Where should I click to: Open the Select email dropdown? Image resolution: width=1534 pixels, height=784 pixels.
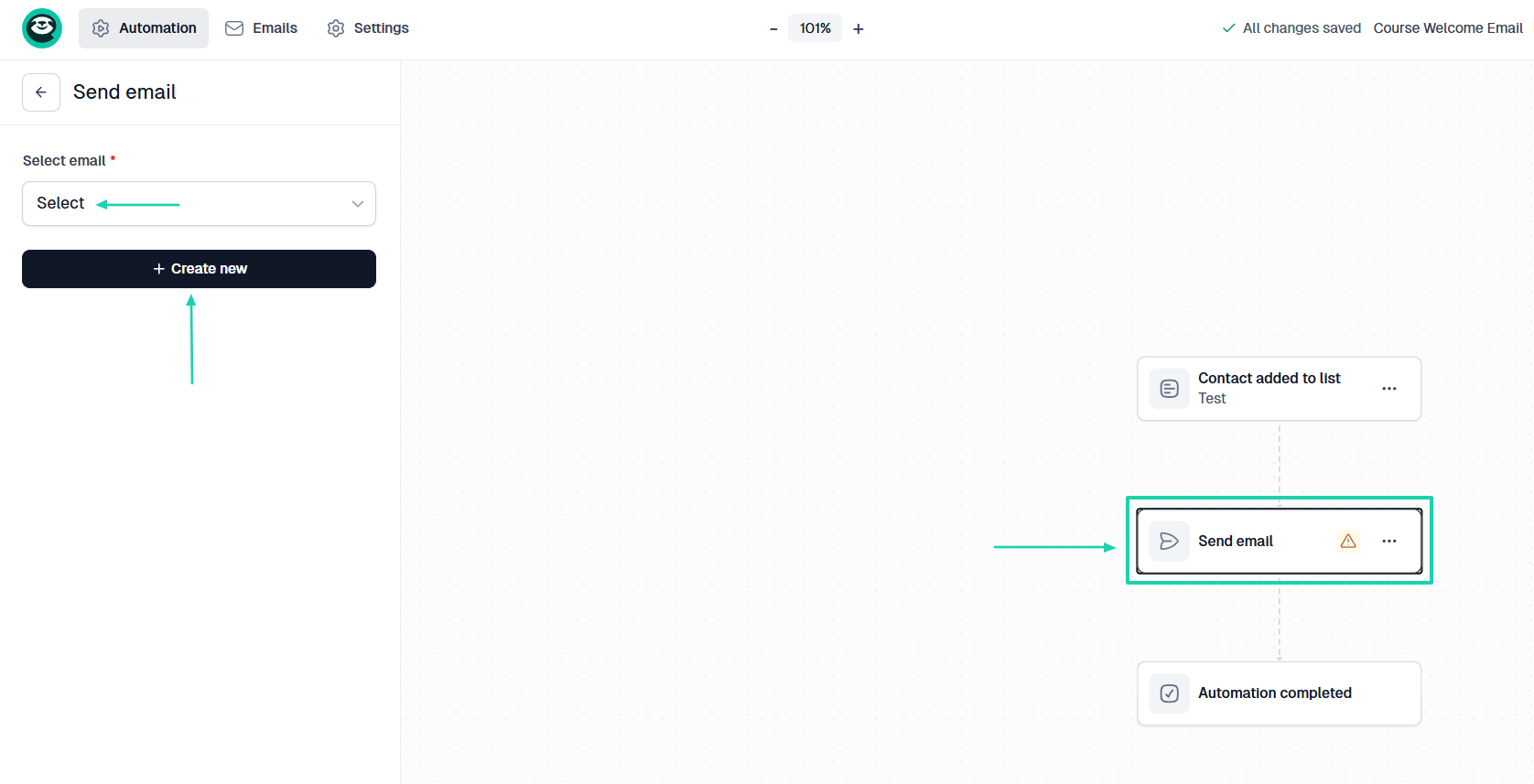tap(199, 203)
